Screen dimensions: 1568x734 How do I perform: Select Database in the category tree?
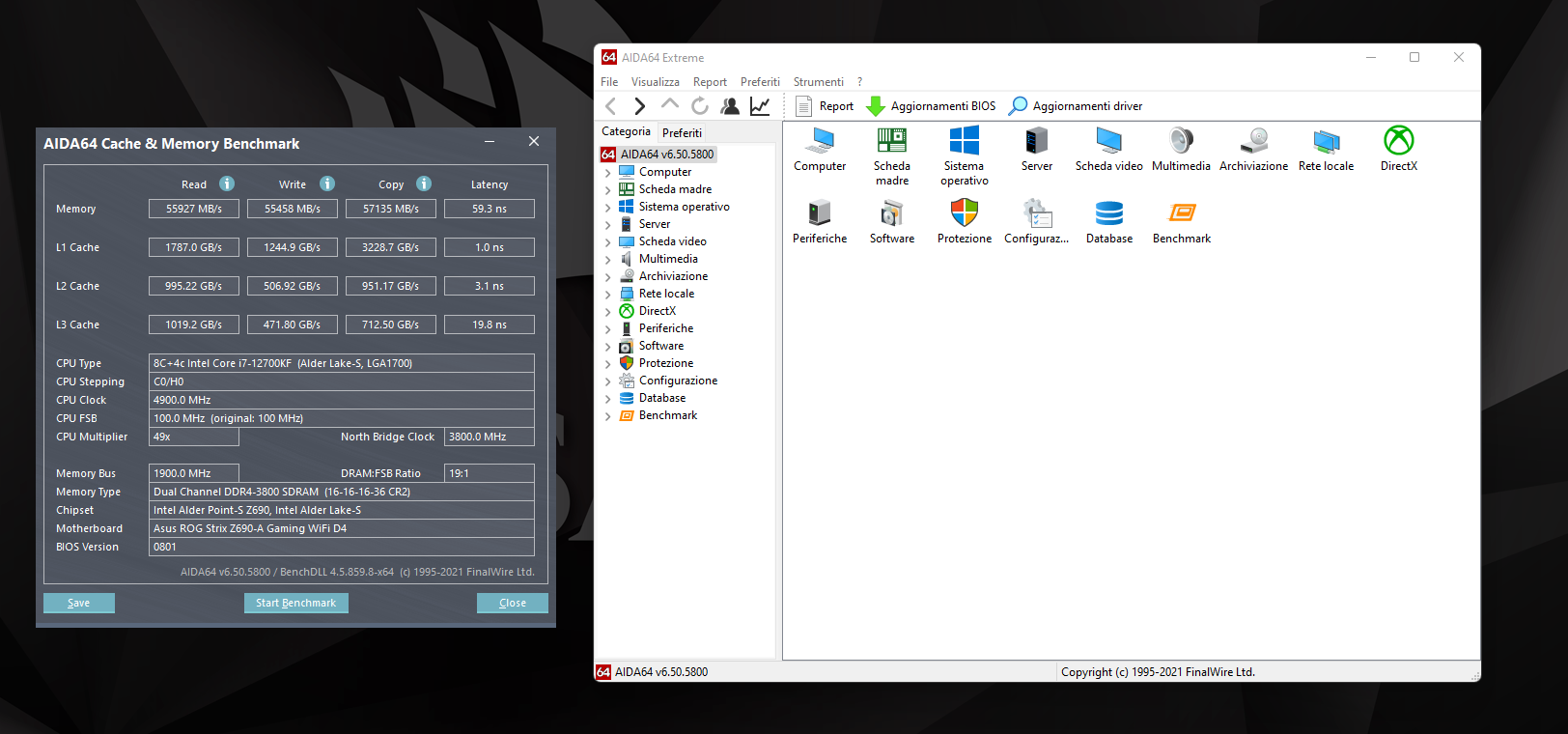click(x=662, y=398)
